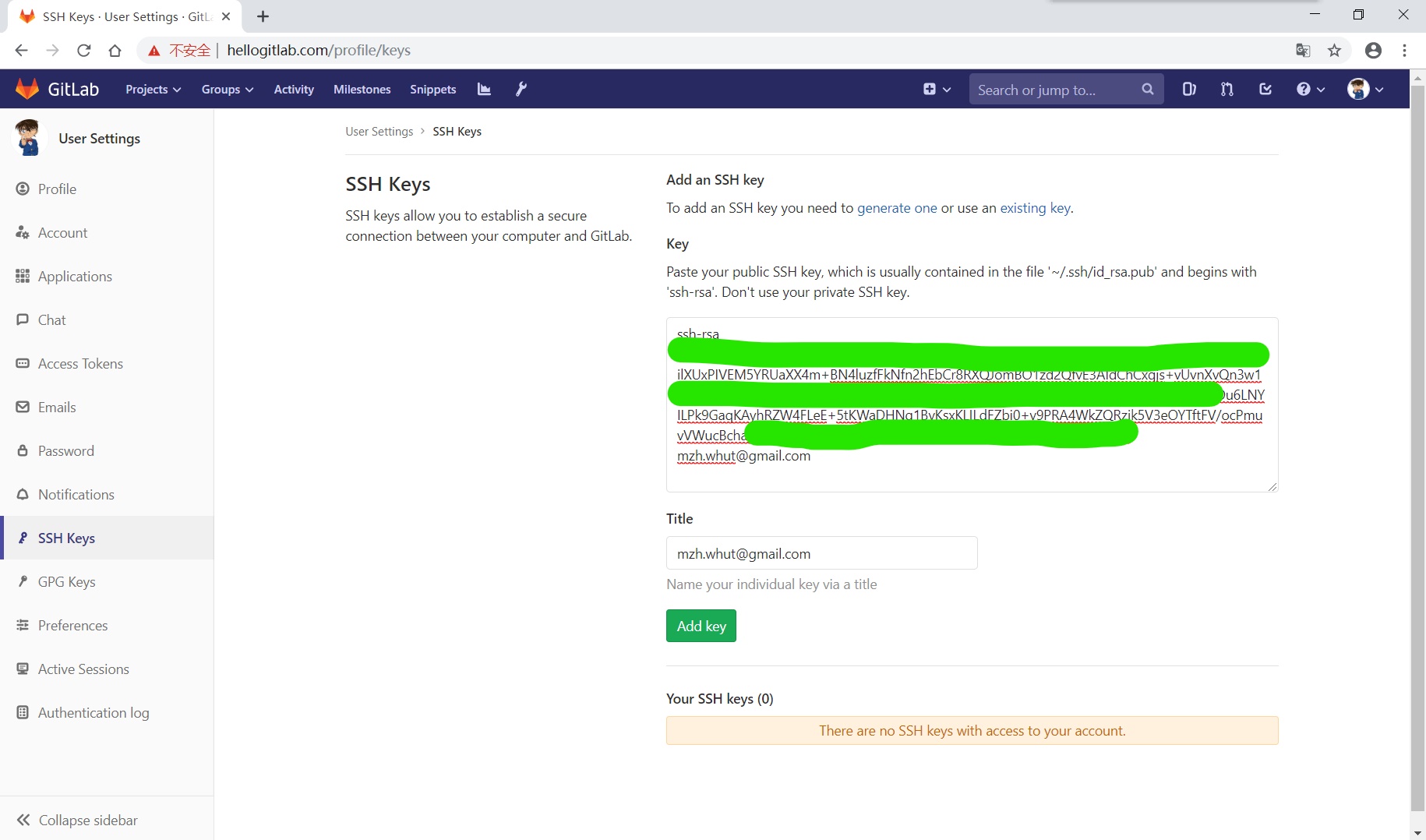Click the 'Add an SSH key' heading
This screenshot has width=1426, height=840.
coord(715,180)
